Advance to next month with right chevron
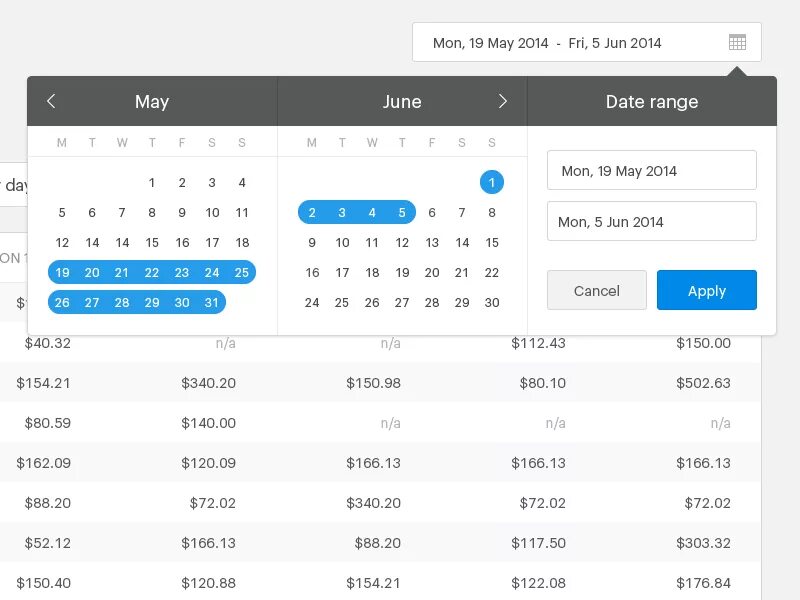800x600 pixels. pos(503,101)
